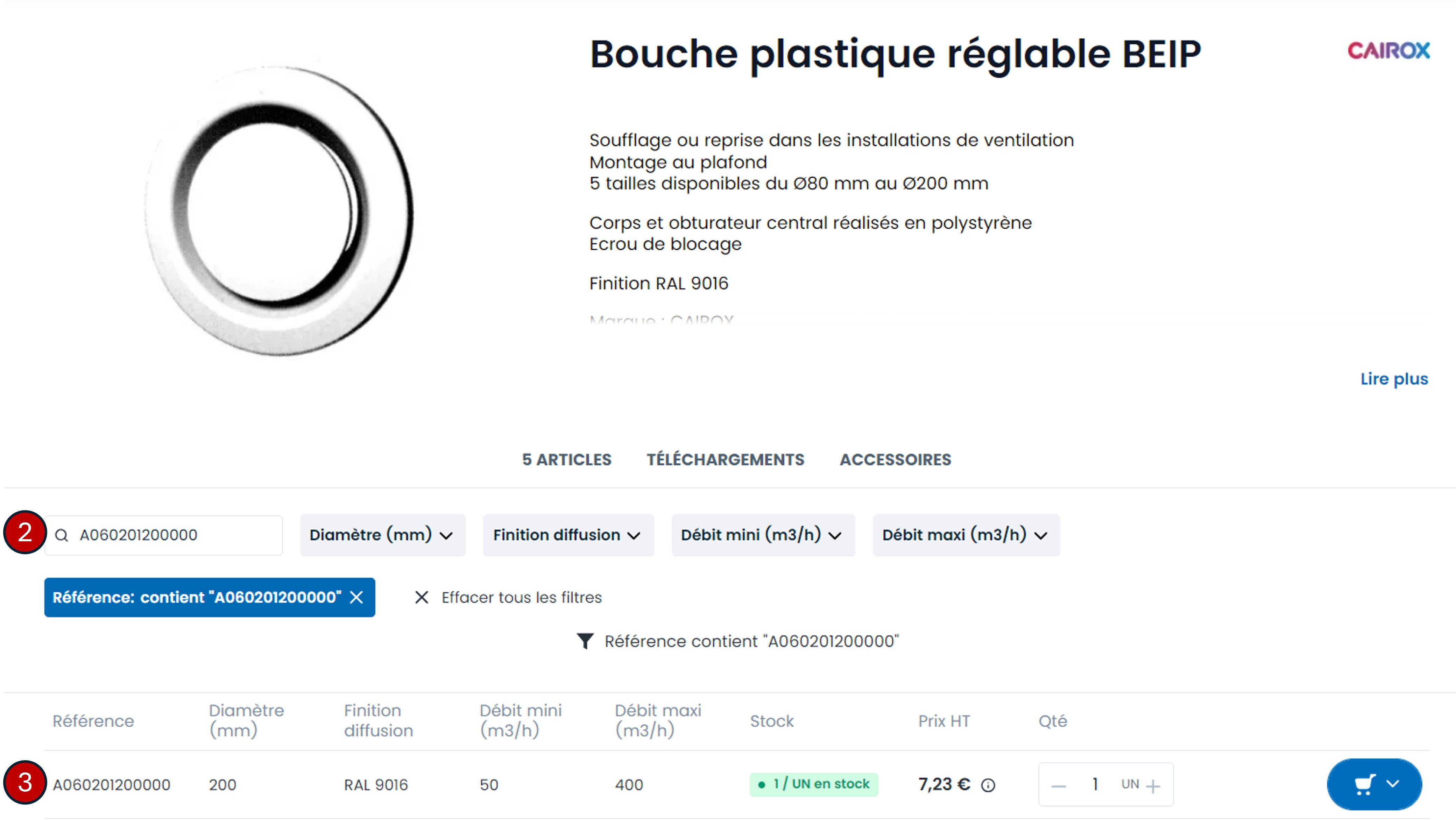Click the search magnifier icon

(62, 535)
